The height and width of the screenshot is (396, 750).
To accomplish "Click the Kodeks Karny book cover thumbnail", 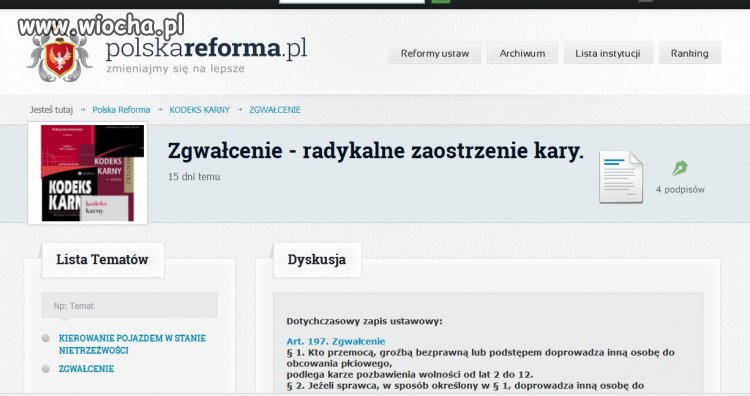I will [88, 173].
